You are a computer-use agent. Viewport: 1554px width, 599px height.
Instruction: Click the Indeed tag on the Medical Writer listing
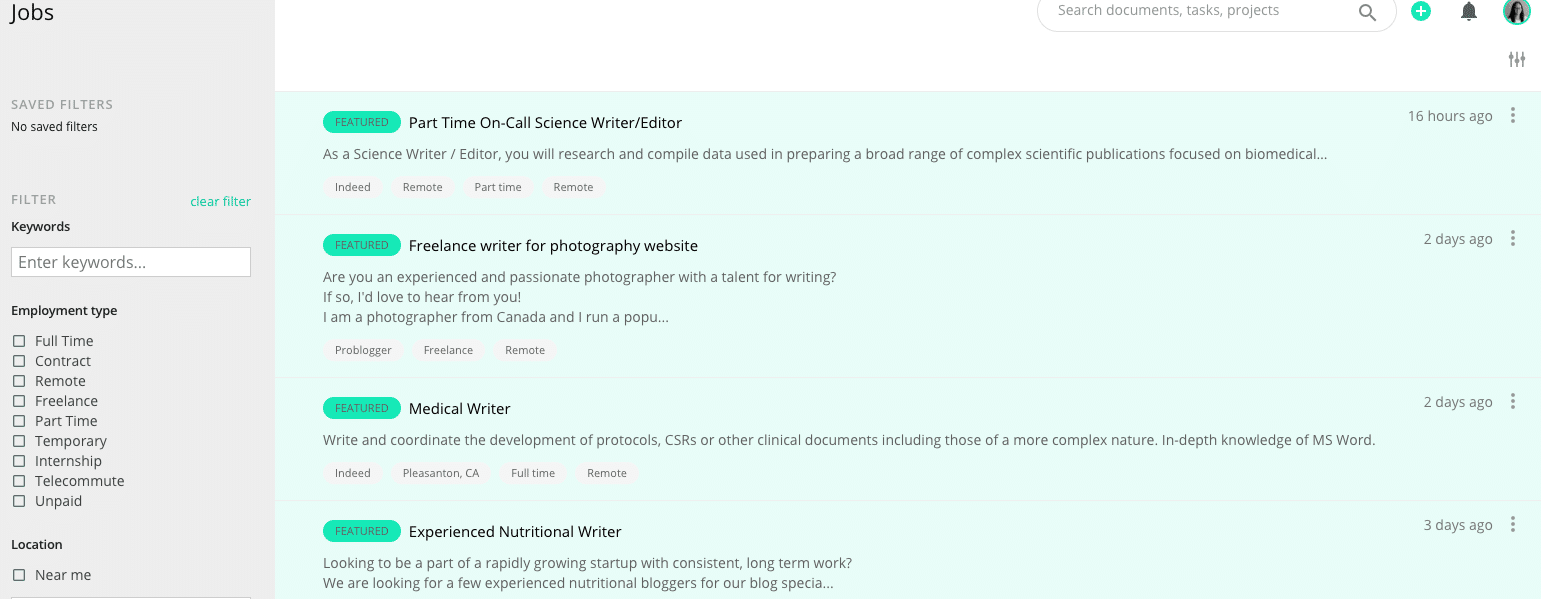353,472
